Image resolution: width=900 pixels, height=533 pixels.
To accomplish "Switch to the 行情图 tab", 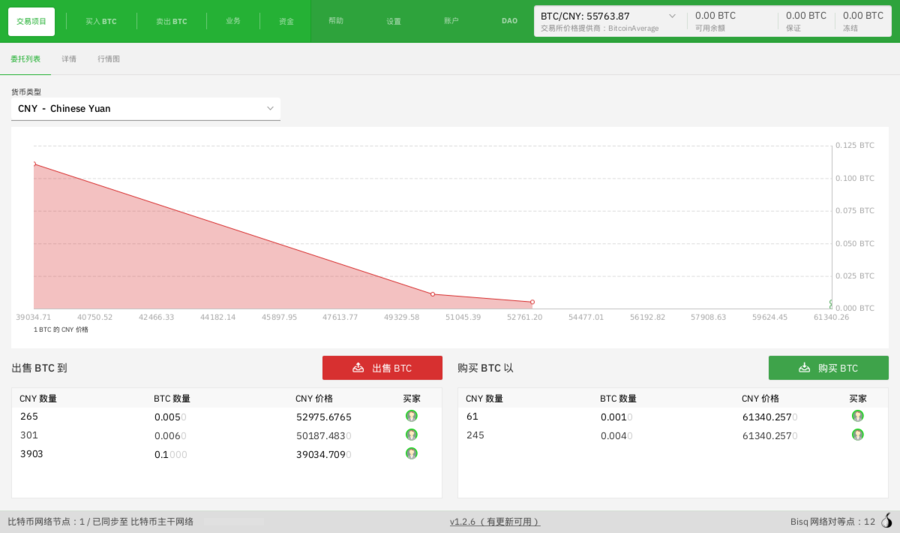I will tap(108, 59).
